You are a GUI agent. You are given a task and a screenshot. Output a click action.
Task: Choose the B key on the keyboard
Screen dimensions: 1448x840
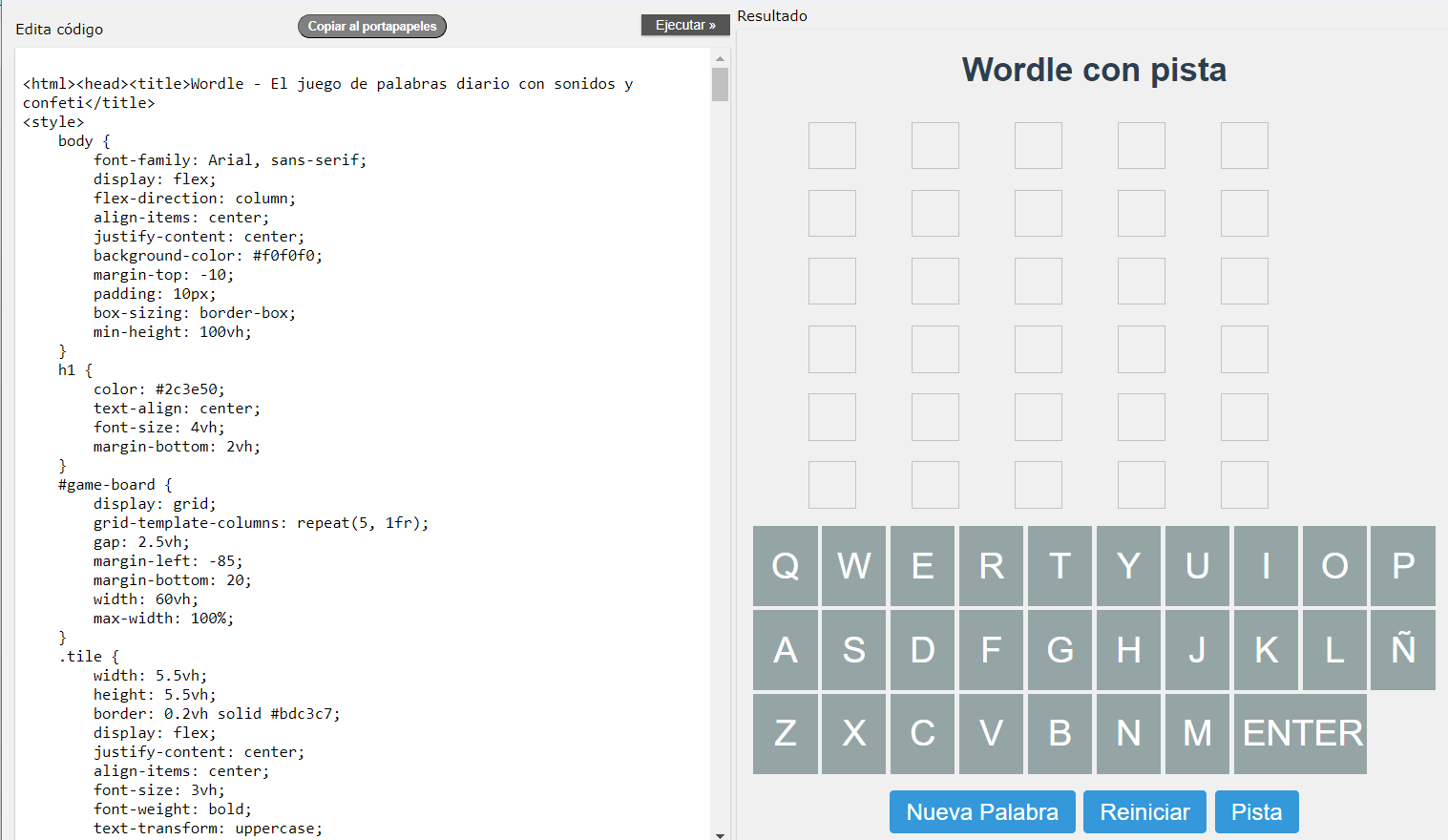point(1060,734)
